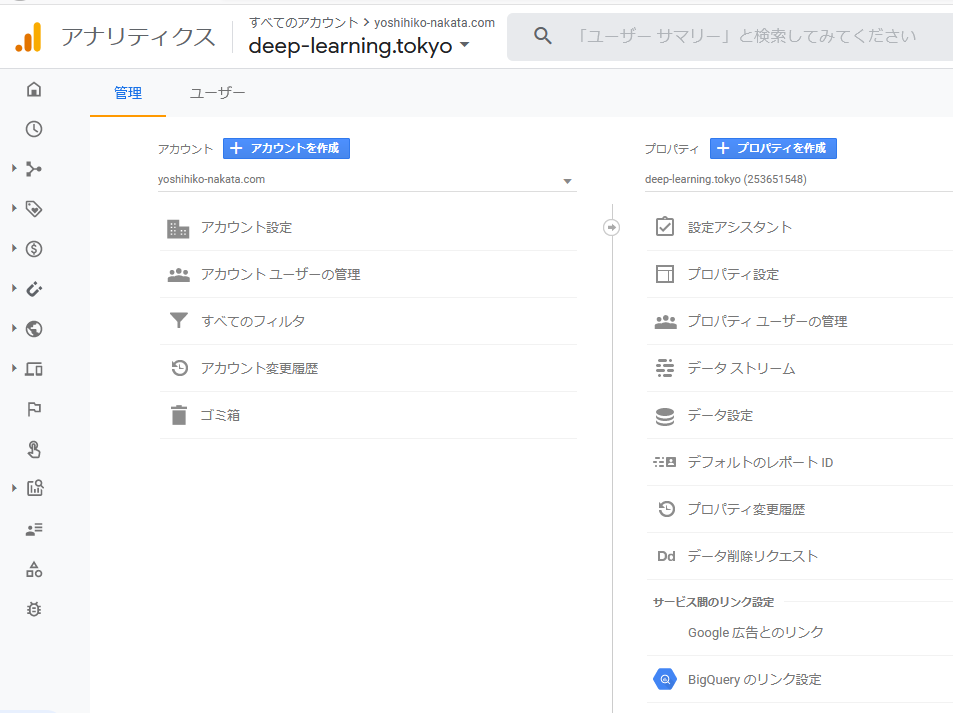Viewport: 953px width, 713px height.
Task: Click the people icon for アカウント ユーザーの管理
Action: 179,275
